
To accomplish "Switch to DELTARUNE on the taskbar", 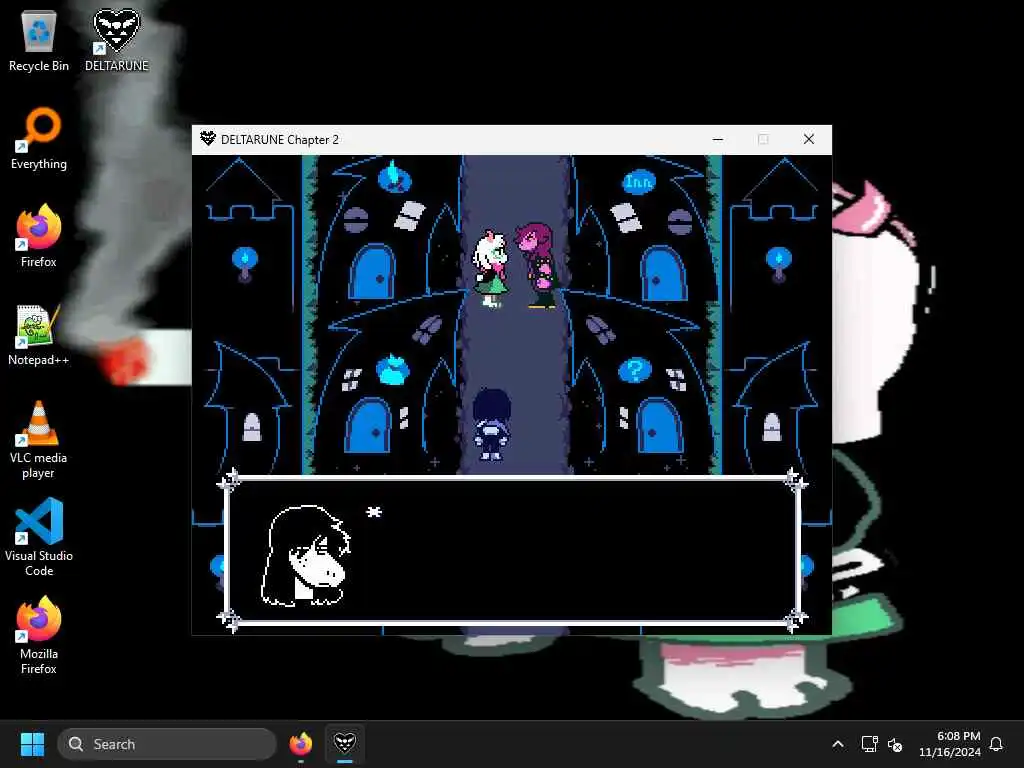I will pyautogui.click(x=344, y=744).
